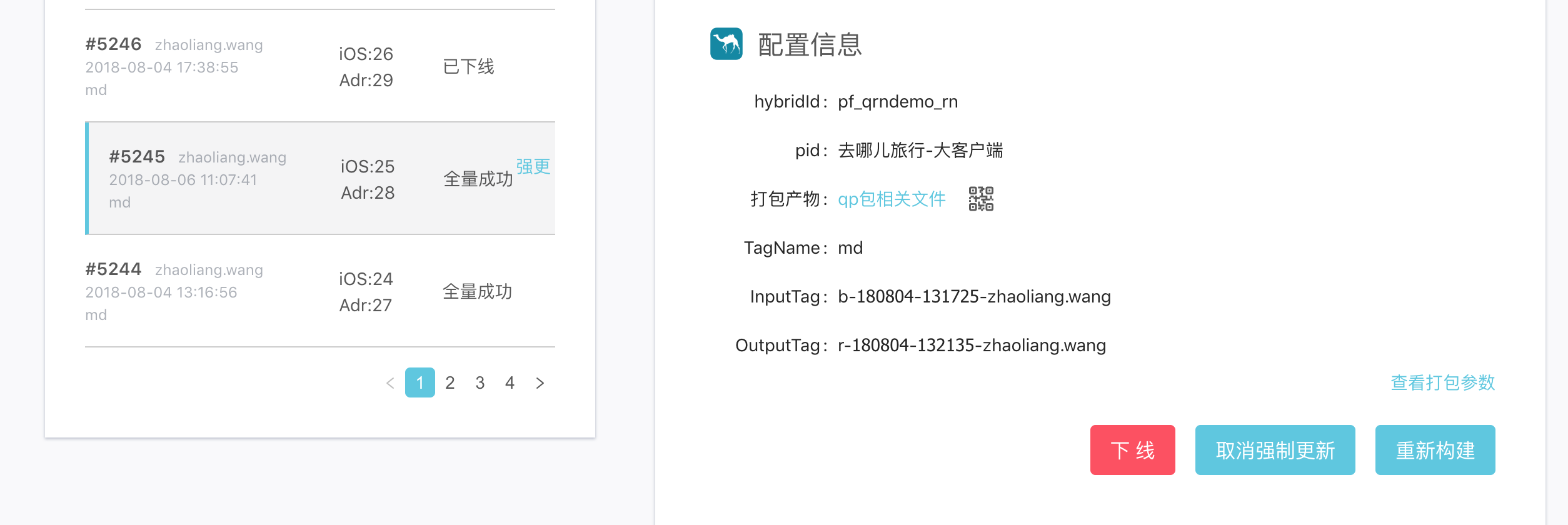The height and width of the screenshot is (525, 1568).
Task: Click the camel logo icon beside 配置信息
Action: coord(726,44)
